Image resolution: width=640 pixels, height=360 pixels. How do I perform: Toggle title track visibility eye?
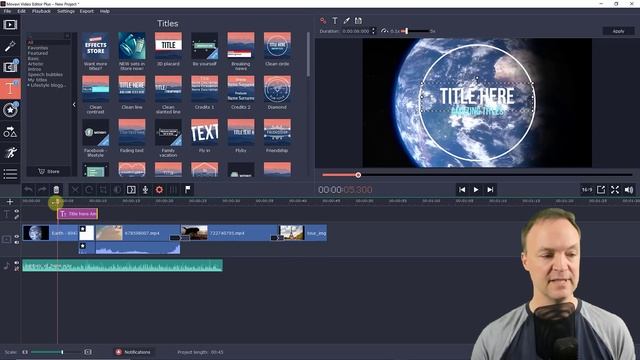pos(17,211)
